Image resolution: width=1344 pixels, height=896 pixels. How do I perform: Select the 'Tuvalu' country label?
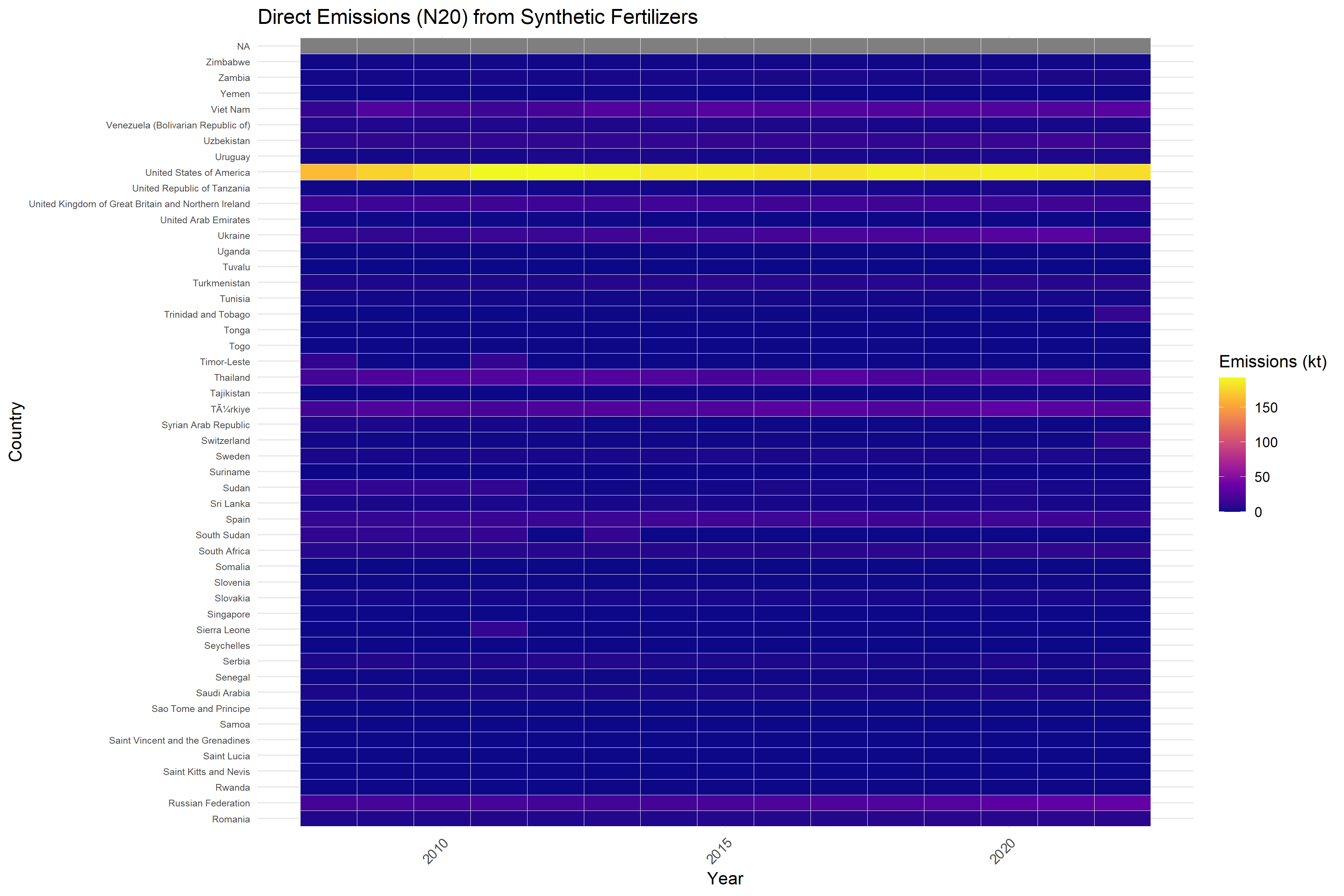[237, 267]
